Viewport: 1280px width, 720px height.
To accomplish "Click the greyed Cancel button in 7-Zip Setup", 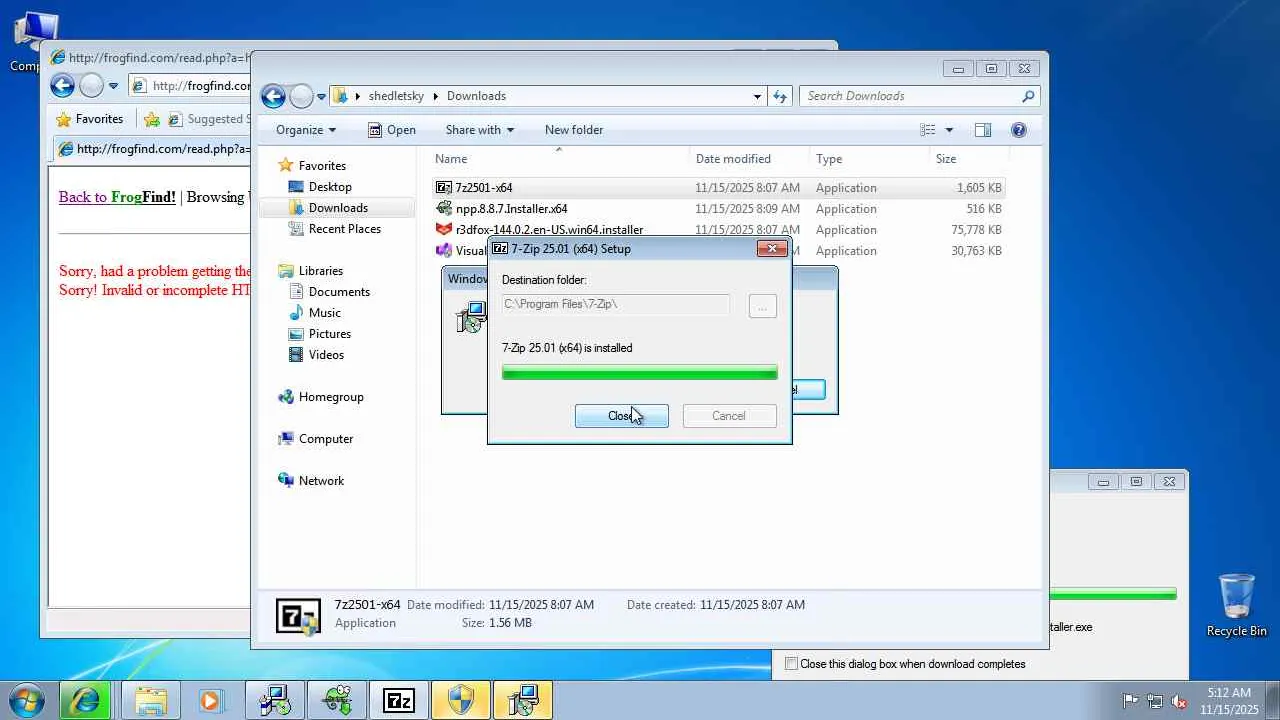I will (x=729, y=416).
